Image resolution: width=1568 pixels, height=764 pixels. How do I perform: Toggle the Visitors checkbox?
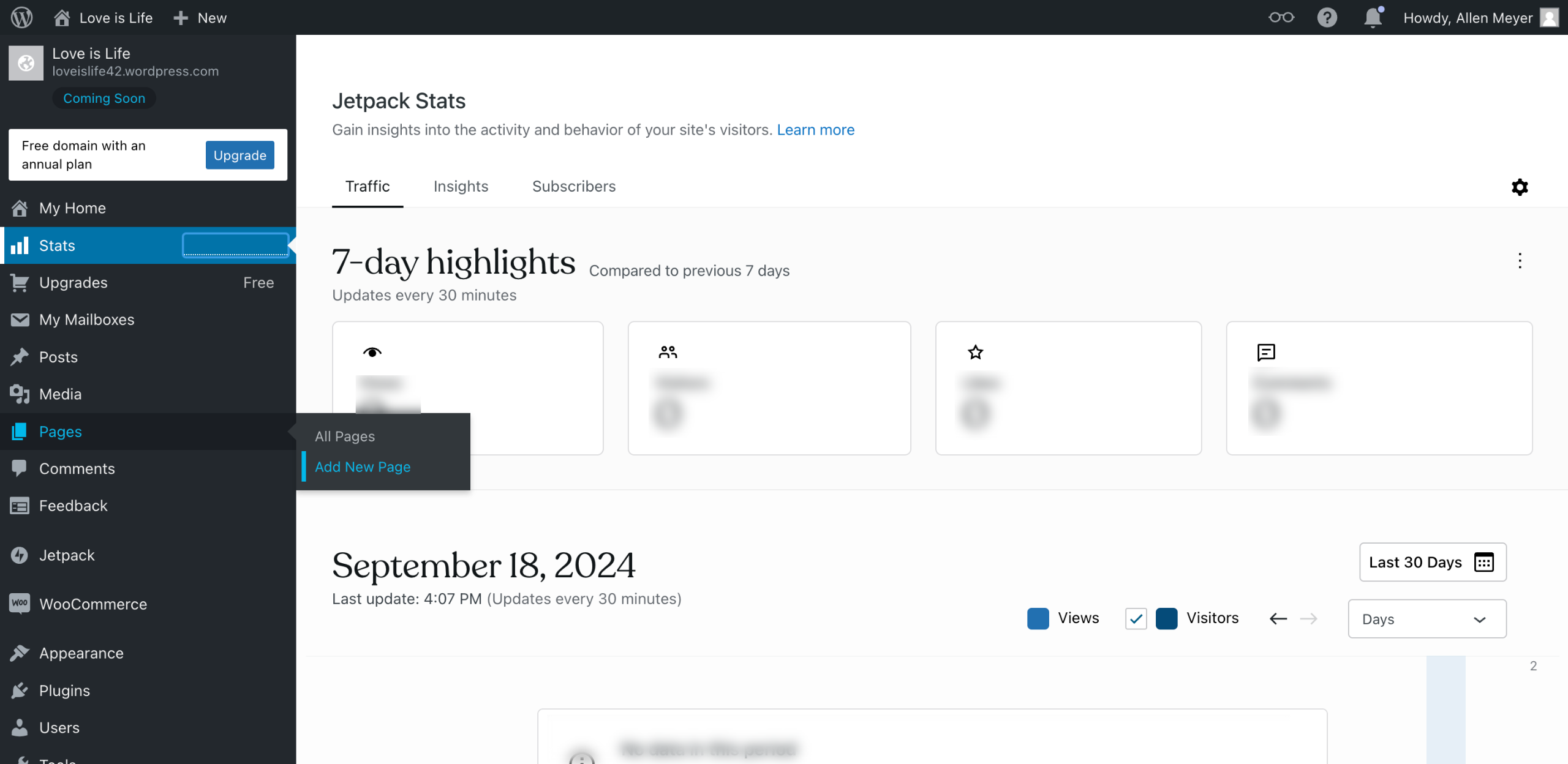click(x=1136, y=618)
